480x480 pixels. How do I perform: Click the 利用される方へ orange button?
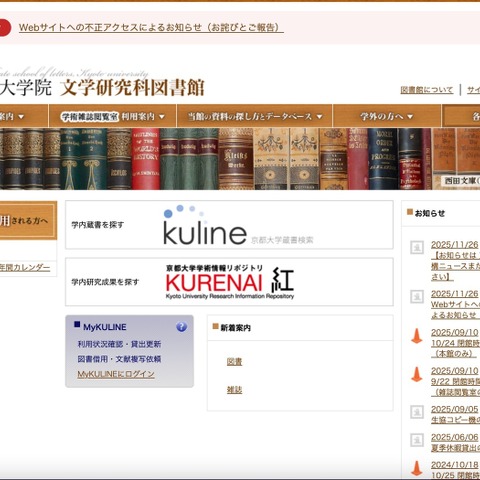coord(28,220)
